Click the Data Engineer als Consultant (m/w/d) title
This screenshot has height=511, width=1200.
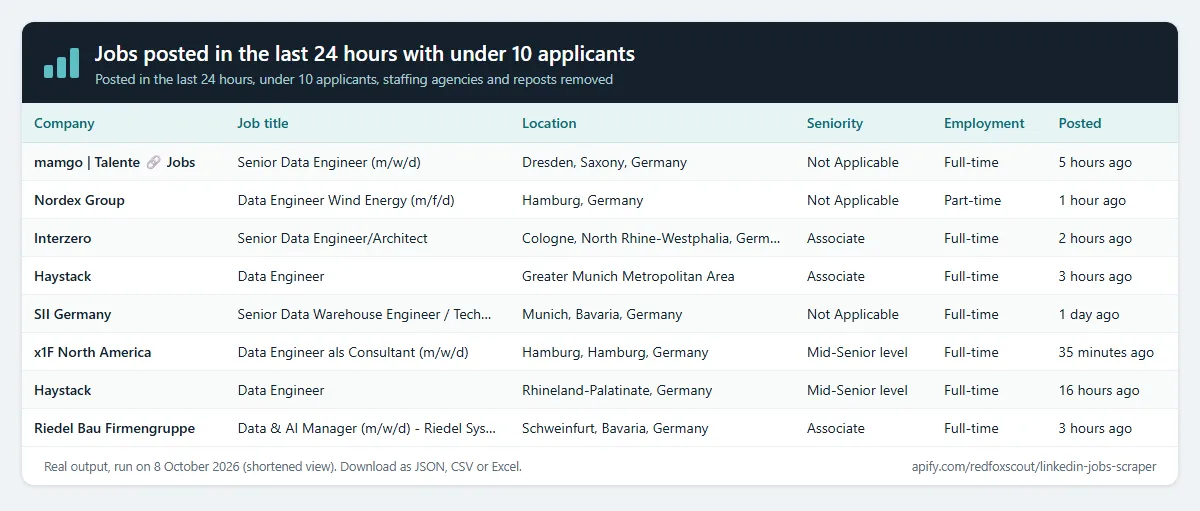tap(353, 352)
